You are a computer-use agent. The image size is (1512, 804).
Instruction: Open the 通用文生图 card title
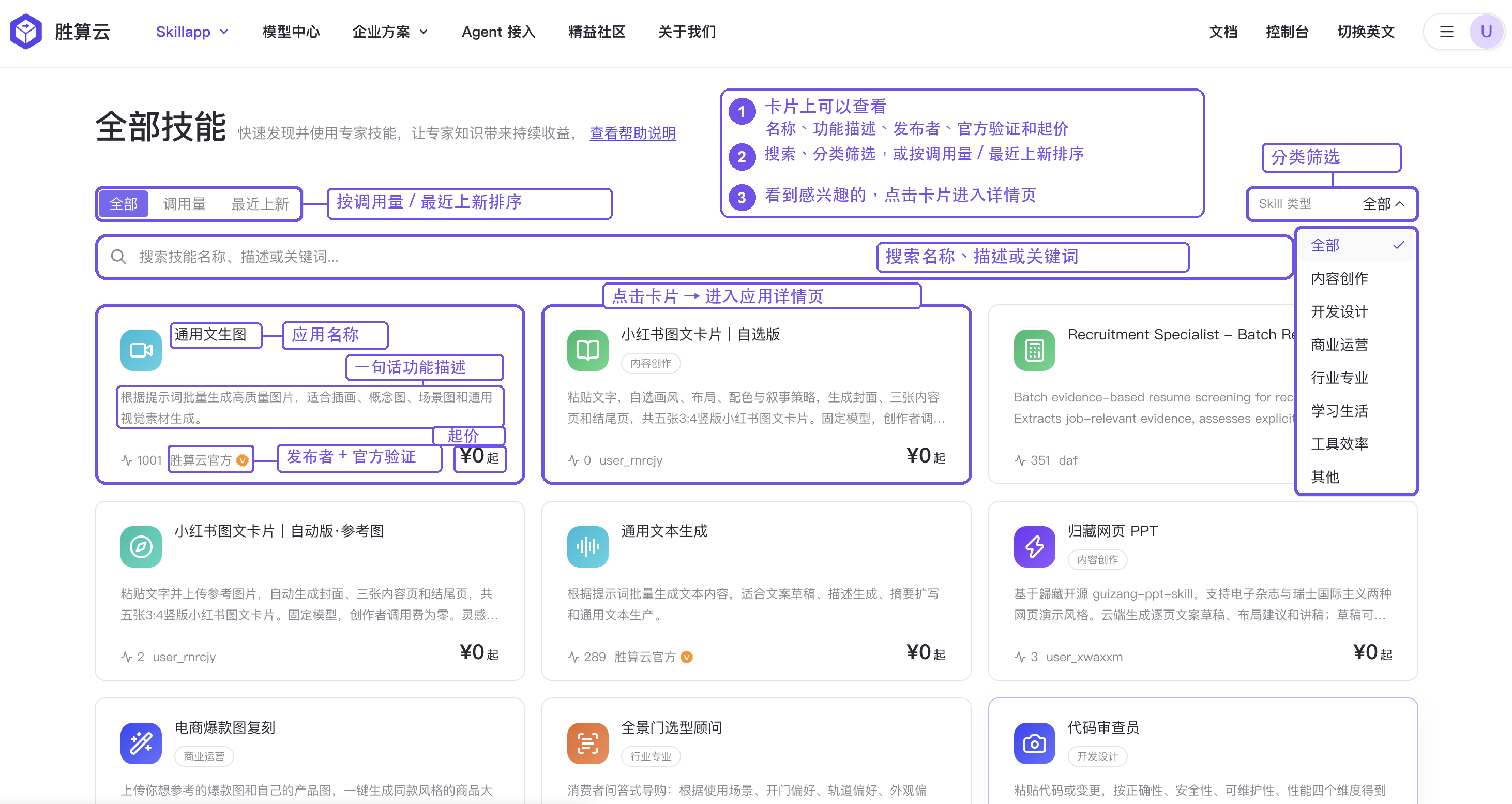(210, 335)
